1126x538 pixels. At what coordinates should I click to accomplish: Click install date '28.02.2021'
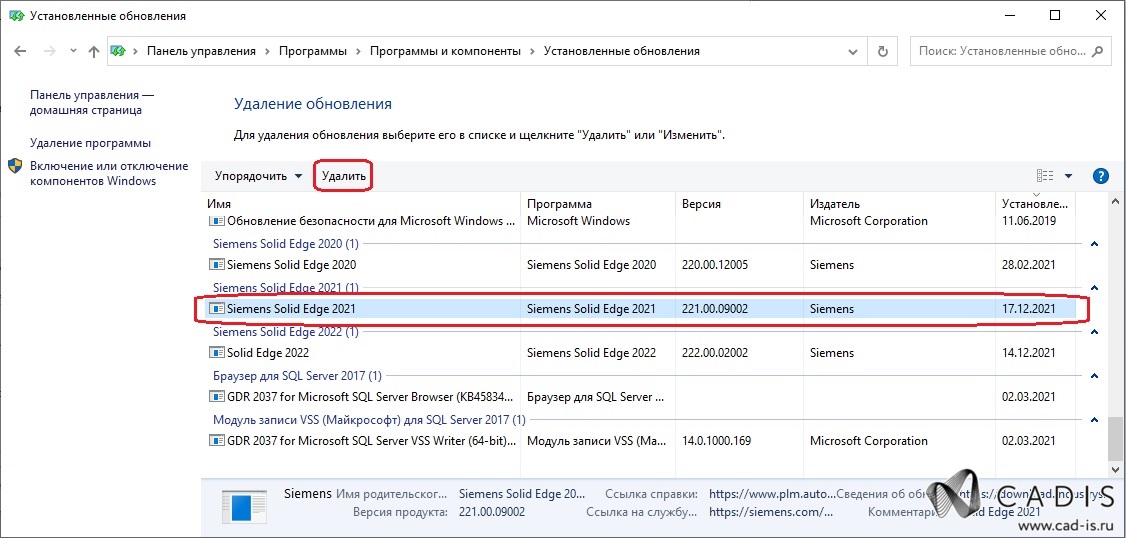tap(1028, 265)
